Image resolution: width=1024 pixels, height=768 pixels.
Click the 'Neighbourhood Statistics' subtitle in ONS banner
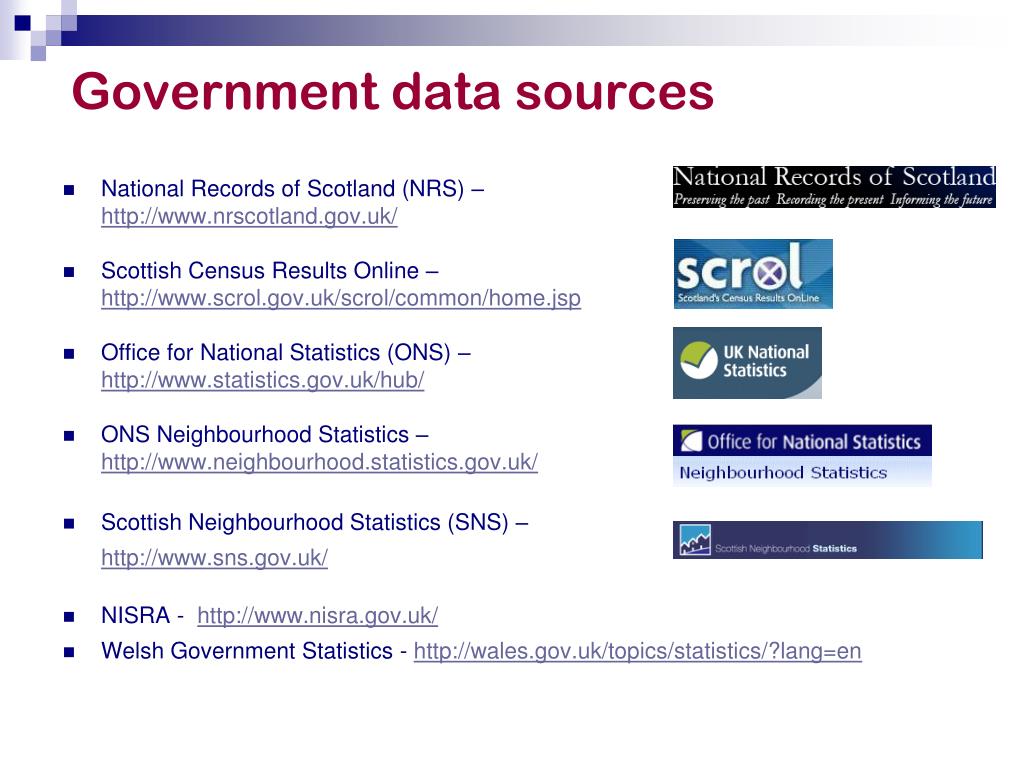pos(783,472)
